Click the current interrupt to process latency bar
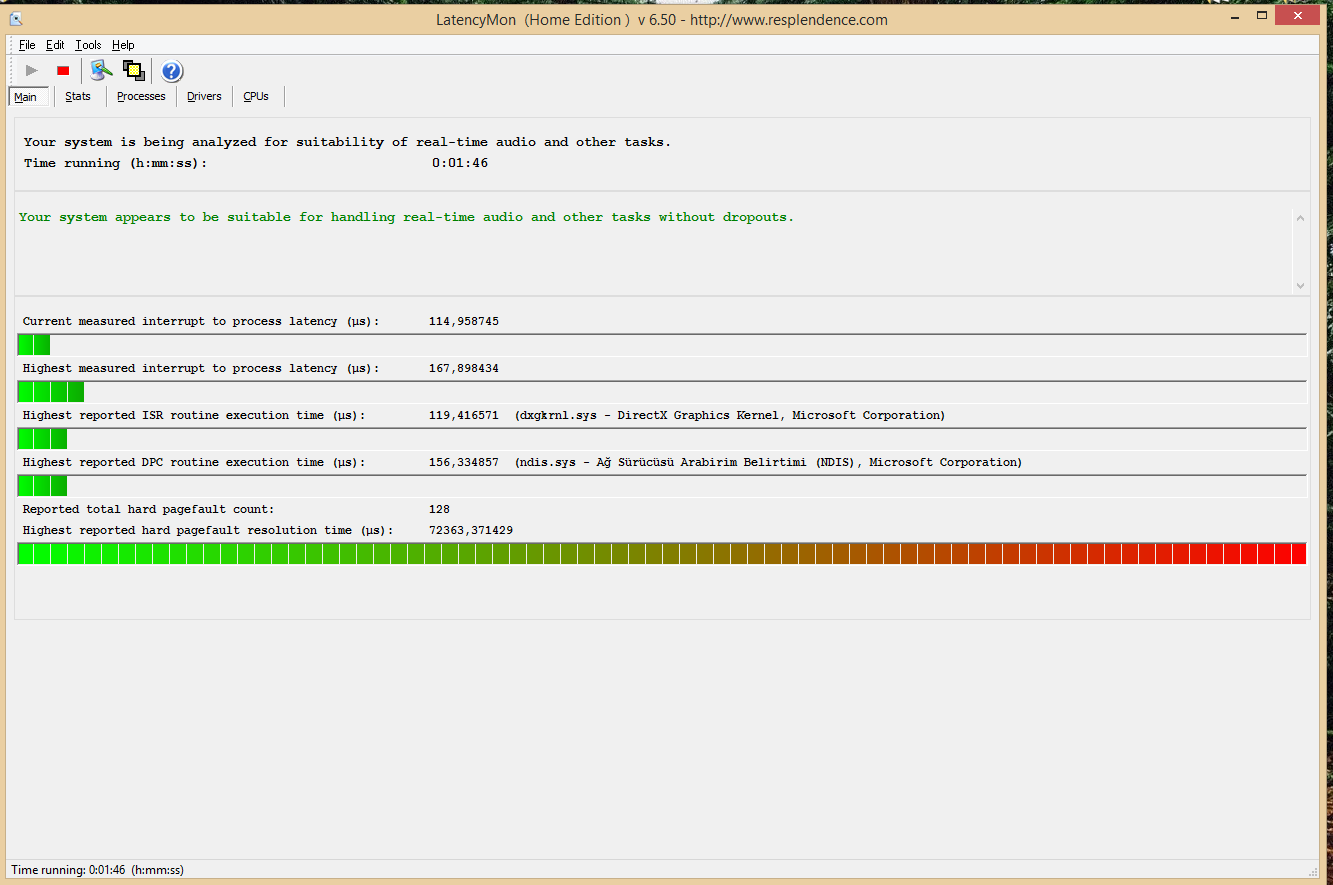The height and width of the screenshot is (885, 1333). [662, 345]
